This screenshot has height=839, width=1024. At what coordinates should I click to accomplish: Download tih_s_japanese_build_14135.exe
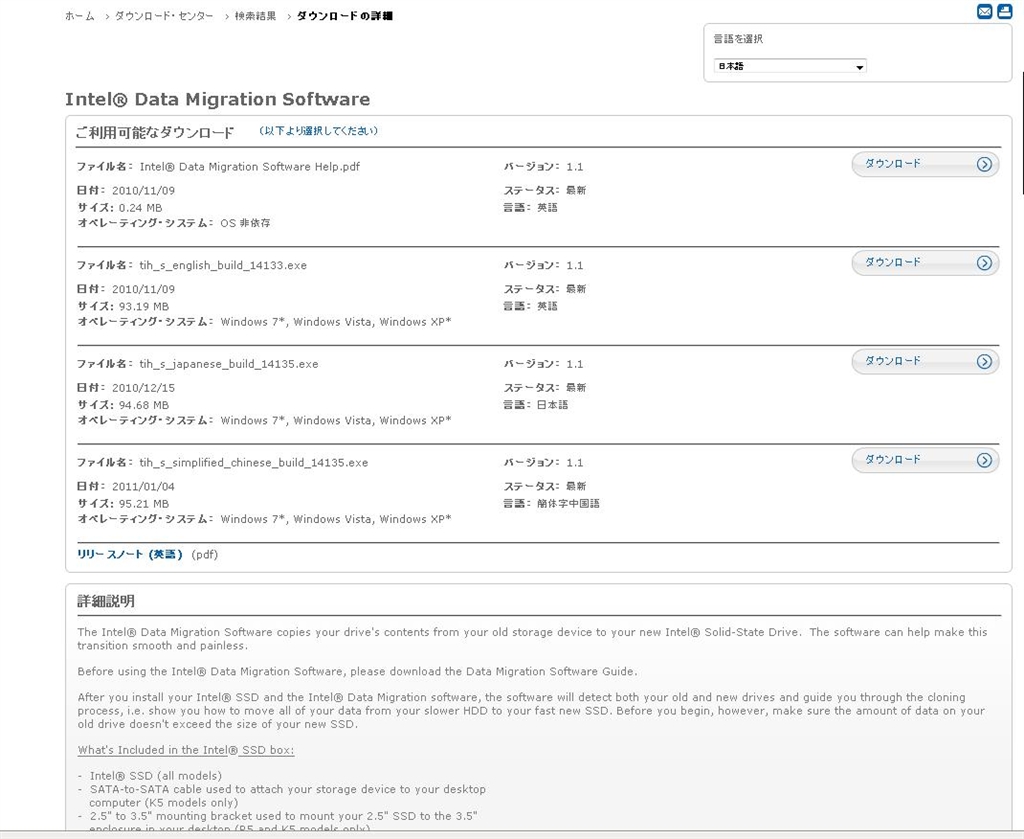[892, 361]
